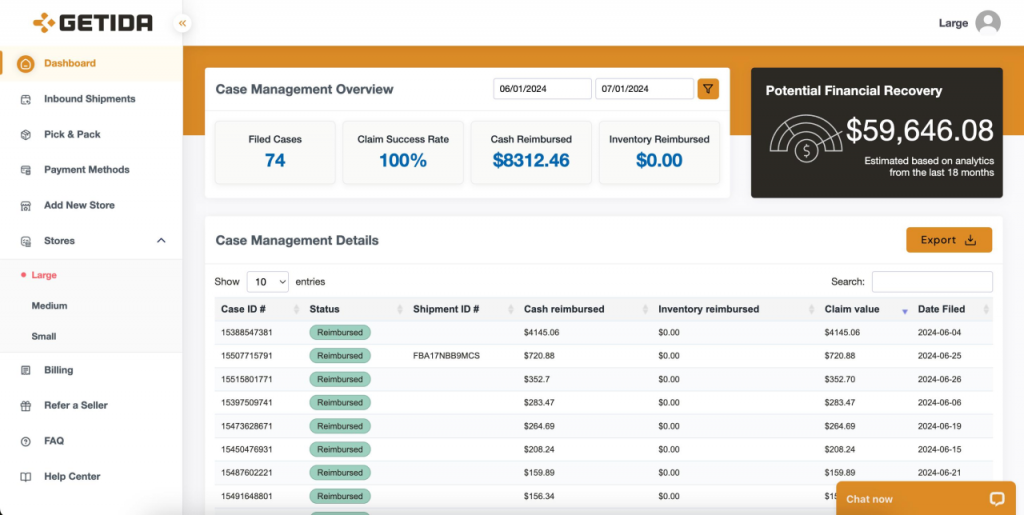Click the Payment Methods icon

pos(25,170)
